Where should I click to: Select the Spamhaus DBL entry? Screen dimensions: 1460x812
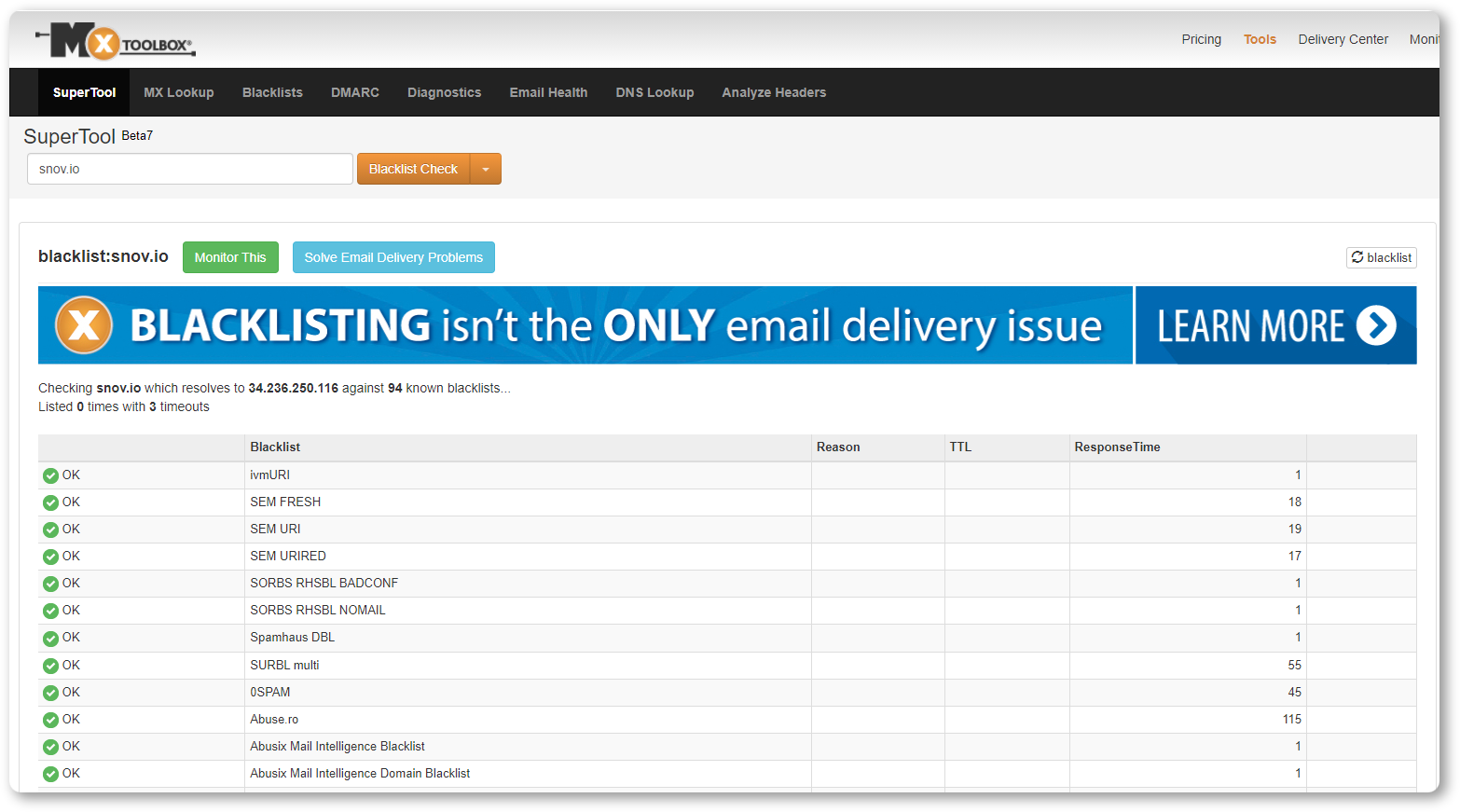coord(292,638)
